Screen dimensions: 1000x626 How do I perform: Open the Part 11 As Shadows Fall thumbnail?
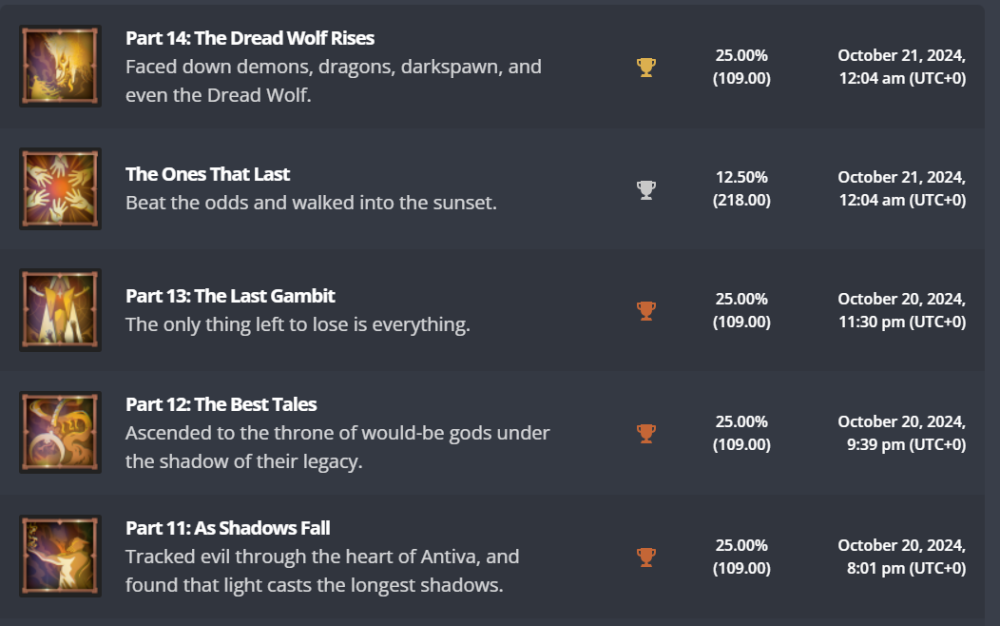click(x=60, y=556)
